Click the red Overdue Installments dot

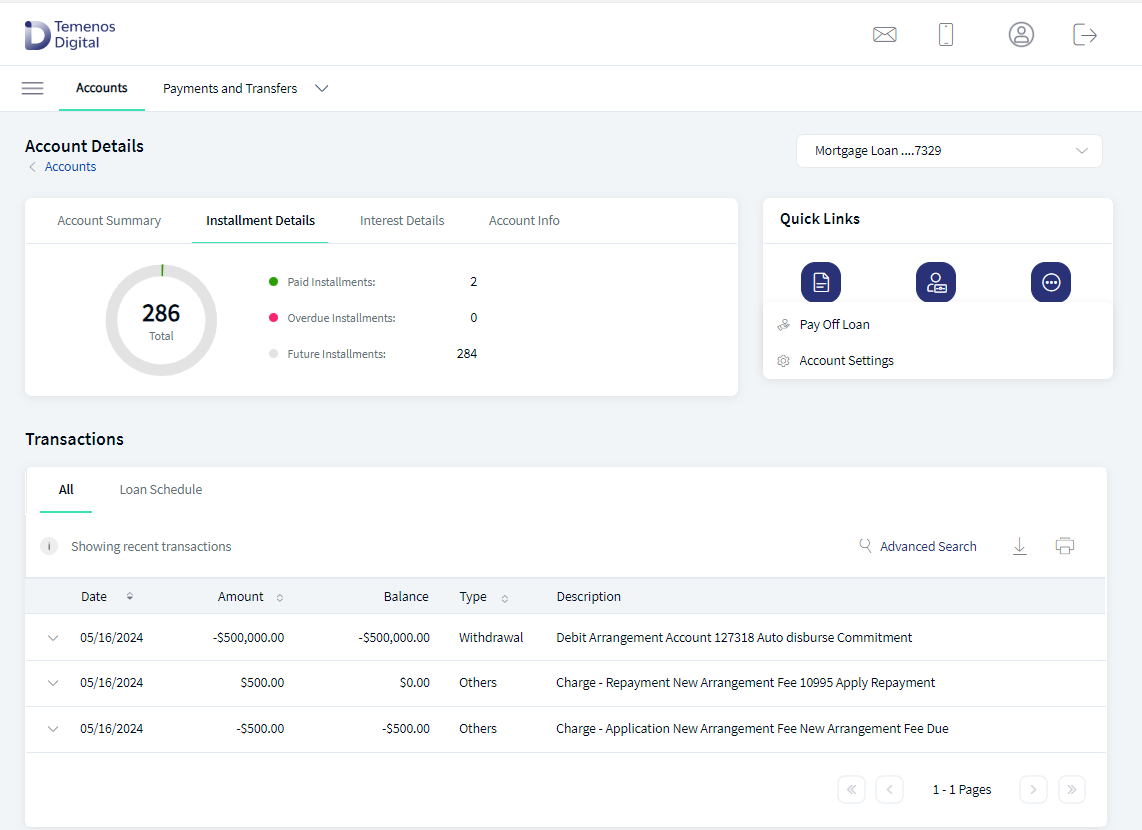point(274,317)
